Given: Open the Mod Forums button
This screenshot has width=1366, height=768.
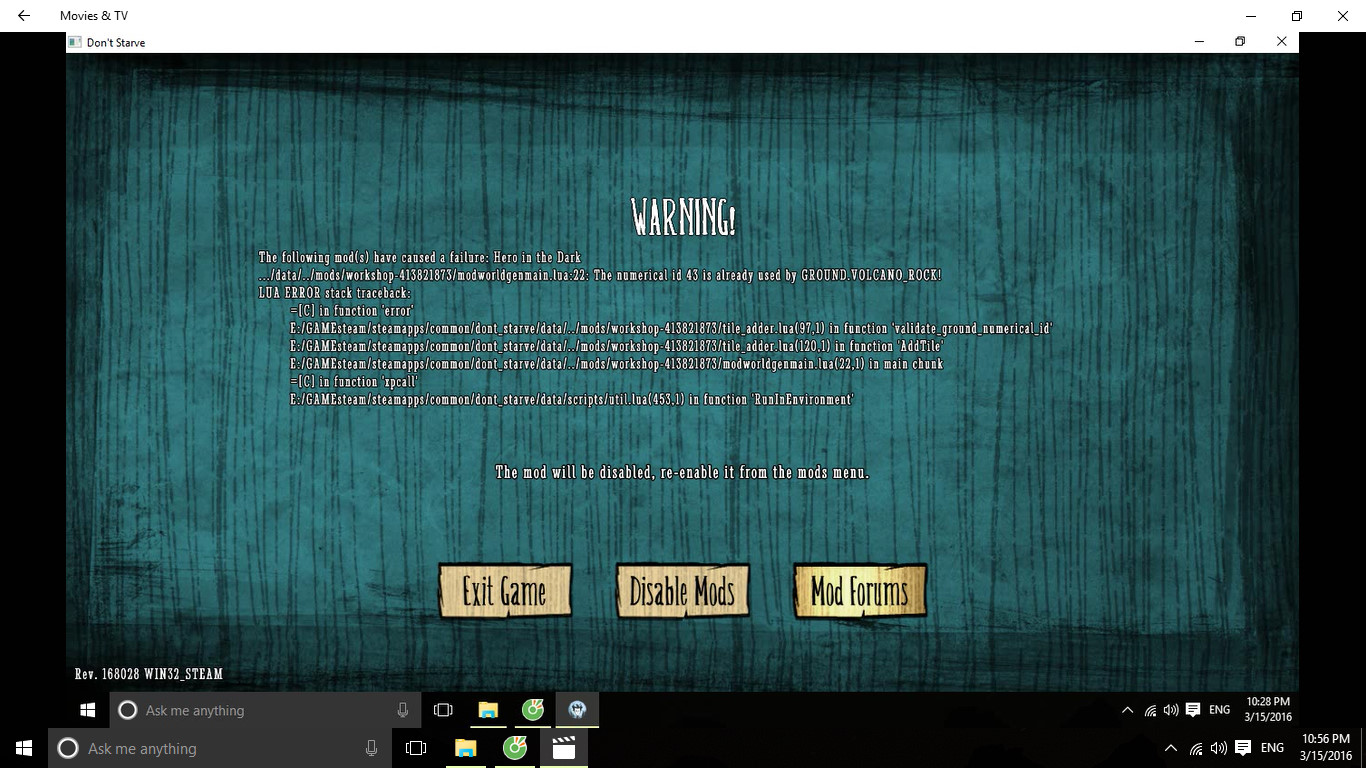Looking at the screenshot, I should click(860, 591).
